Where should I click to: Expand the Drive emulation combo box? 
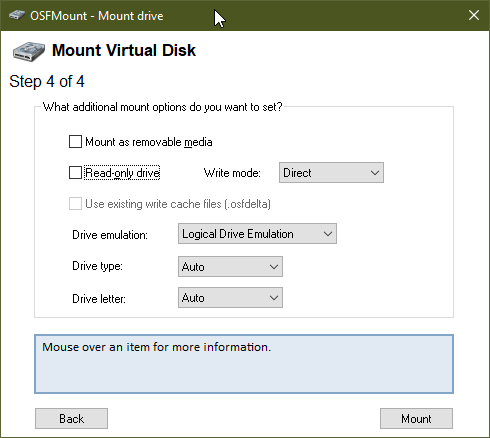coord(257,234)
